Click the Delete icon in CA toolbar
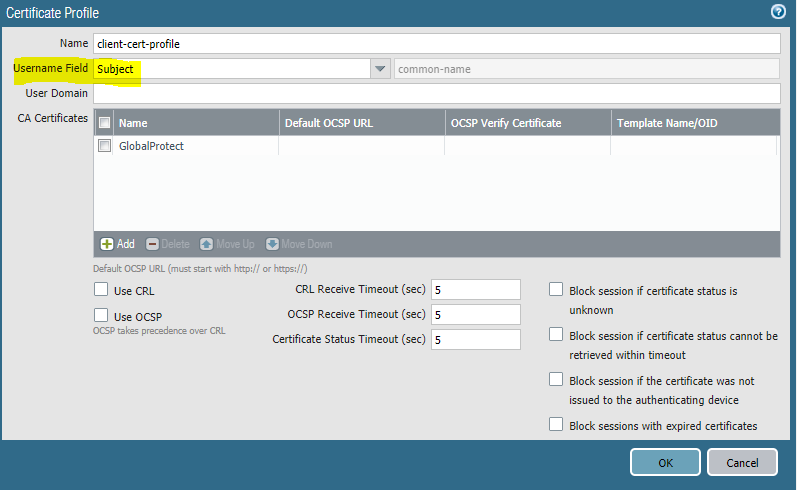This screenshot has height=490, width=797. [153, 244]
